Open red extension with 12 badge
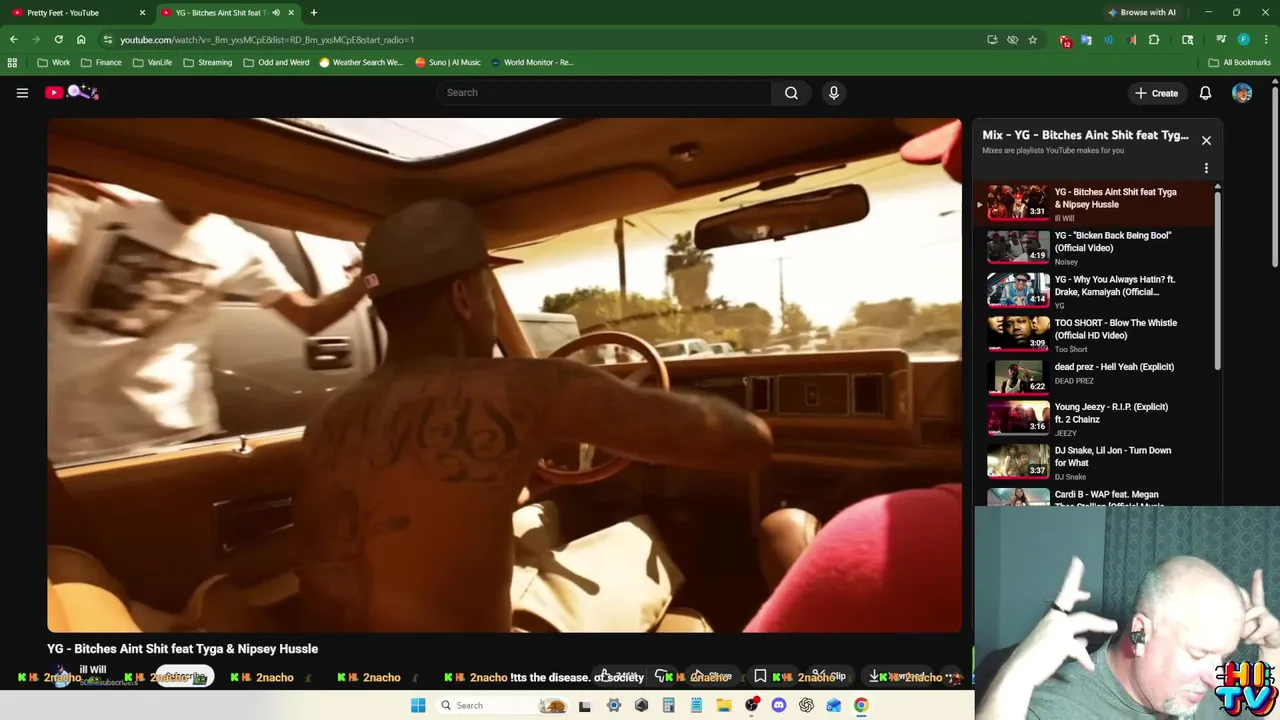1280x720 pixels. click(x=1066, y=41)
